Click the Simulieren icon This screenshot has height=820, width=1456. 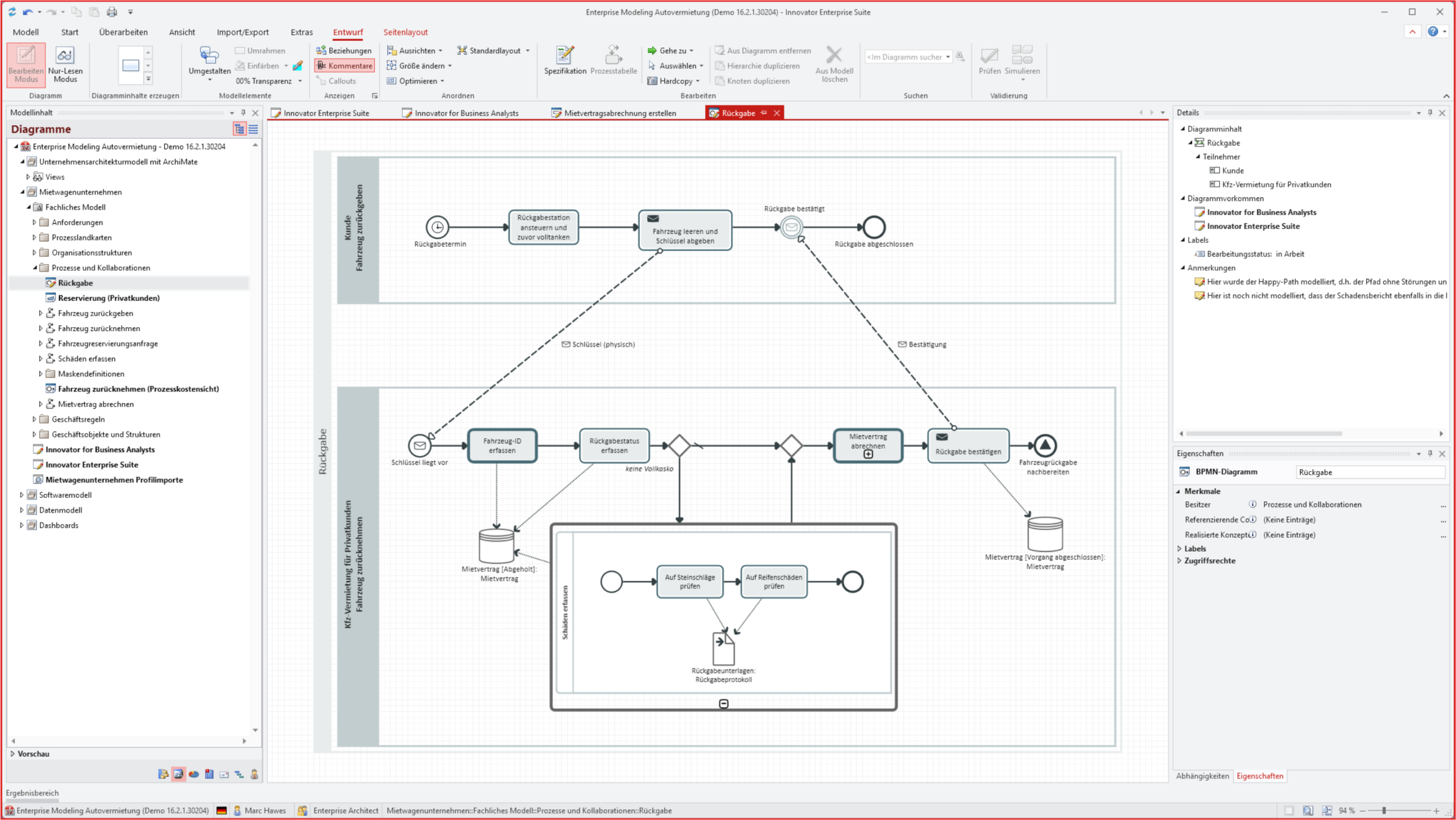[1021, 56]
